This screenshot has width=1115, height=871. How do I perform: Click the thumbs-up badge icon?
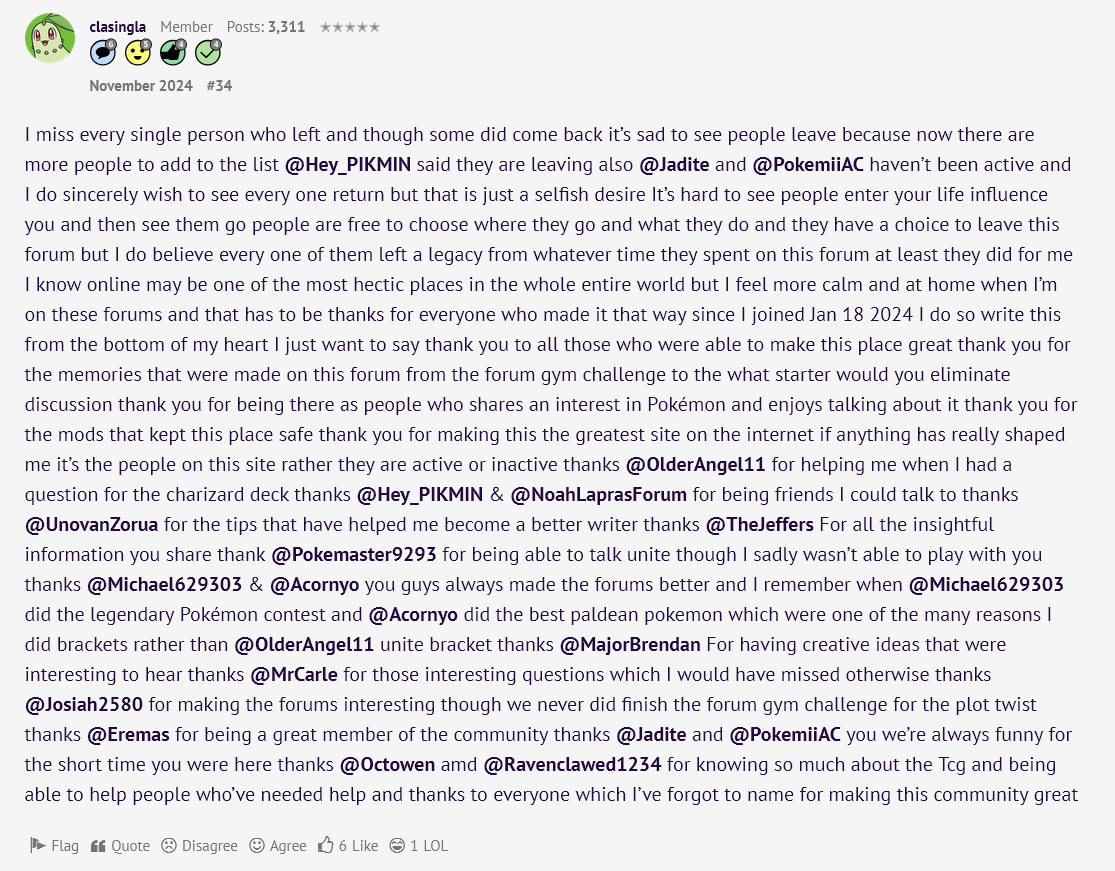point(173,52)
